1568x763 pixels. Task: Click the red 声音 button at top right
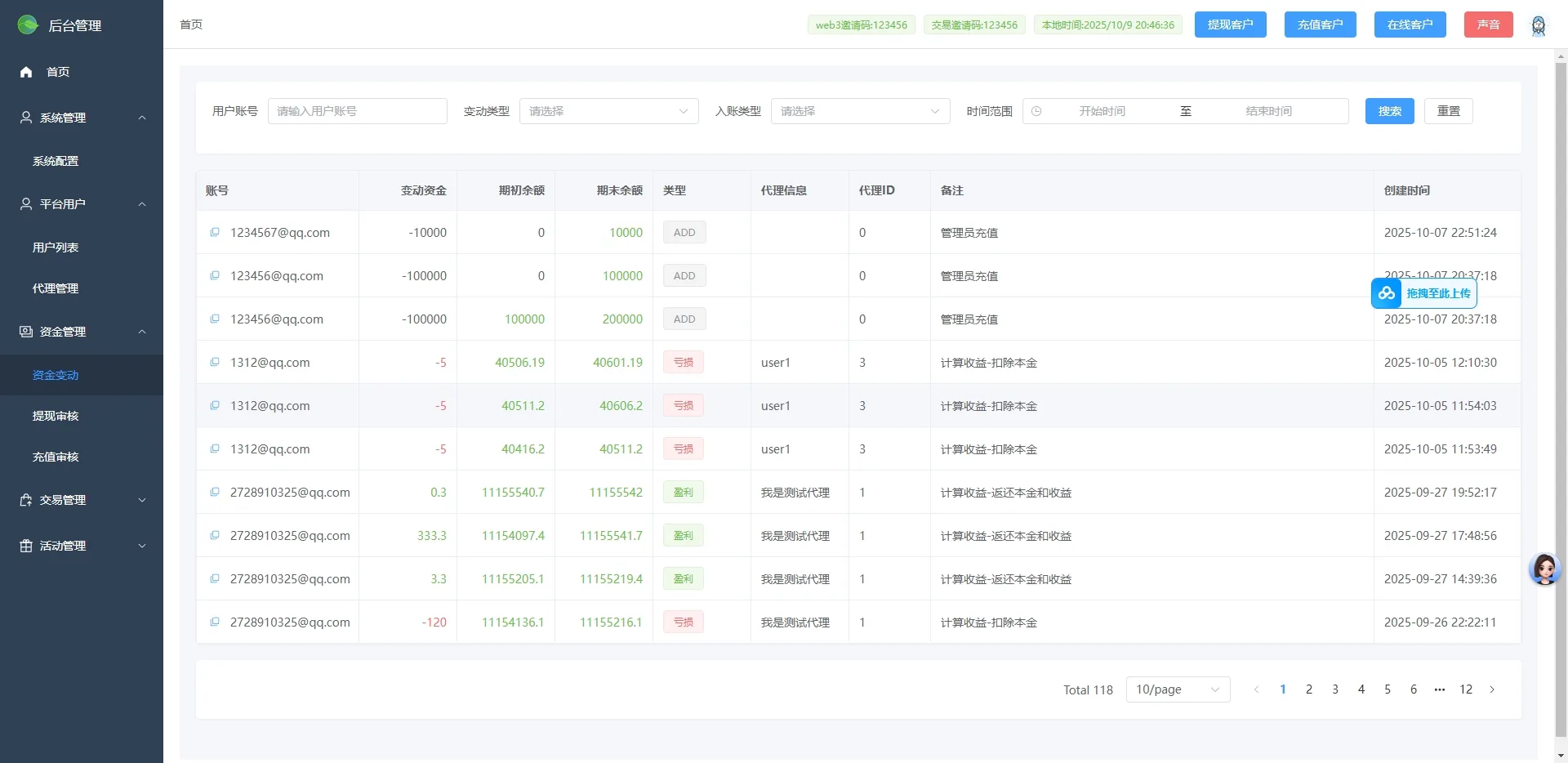pyautogui.click(x=1488, y=25)
